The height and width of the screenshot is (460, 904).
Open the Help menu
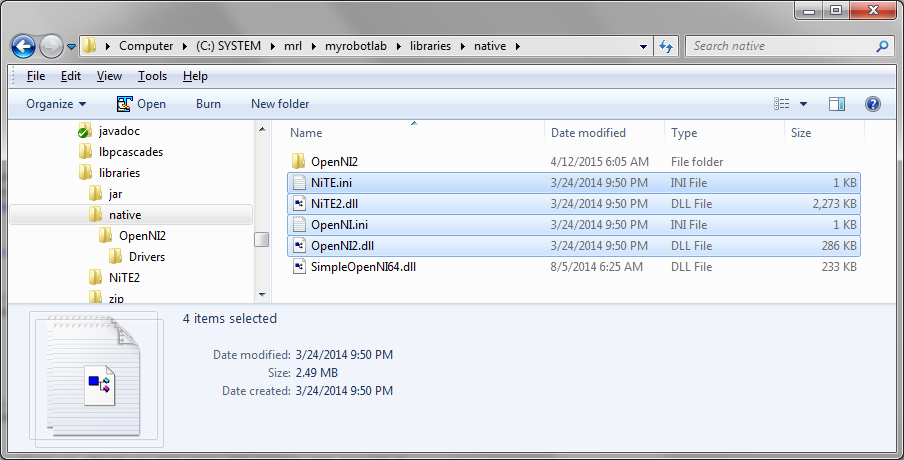click(x=195, y=76)
